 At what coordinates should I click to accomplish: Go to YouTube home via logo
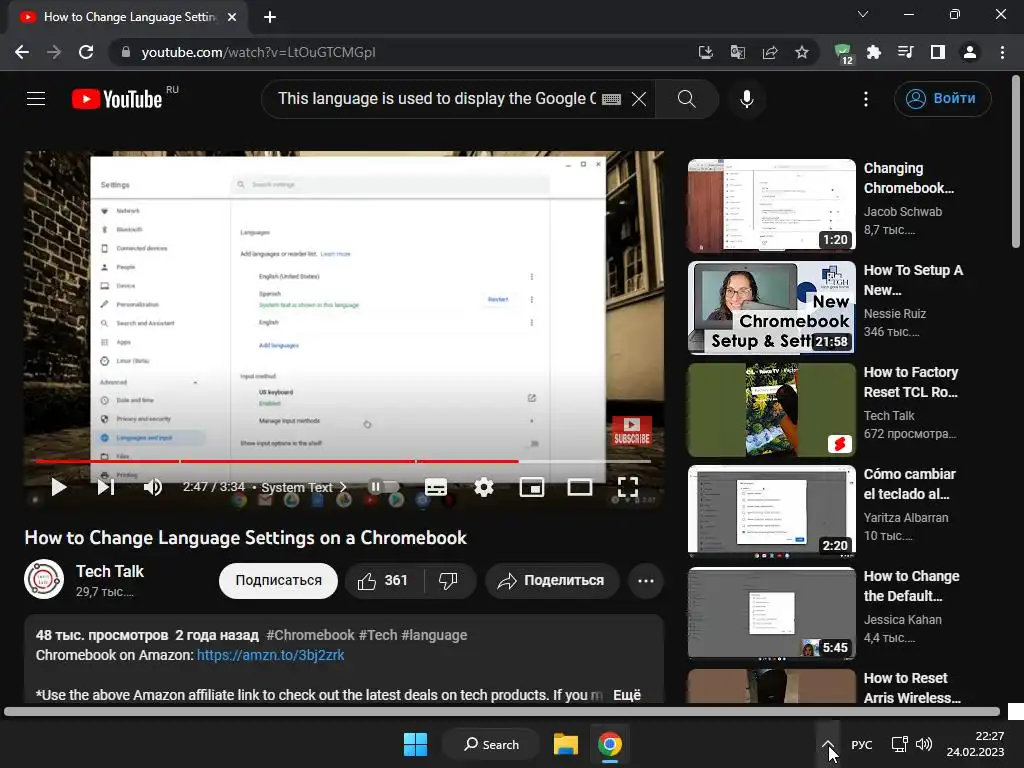coord(118,99)
